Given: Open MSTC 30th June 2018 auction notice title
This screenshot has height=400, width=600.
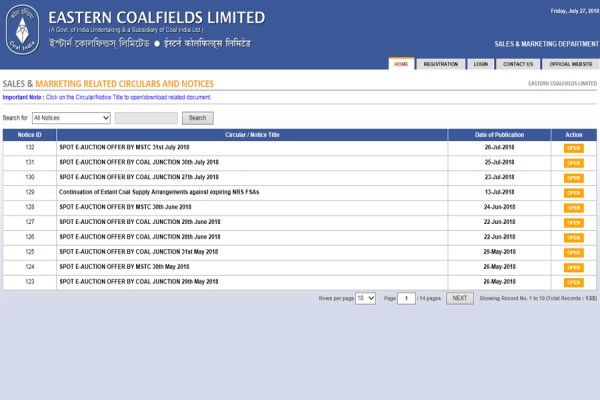Looking at the screenshot, I should point(125,207).
